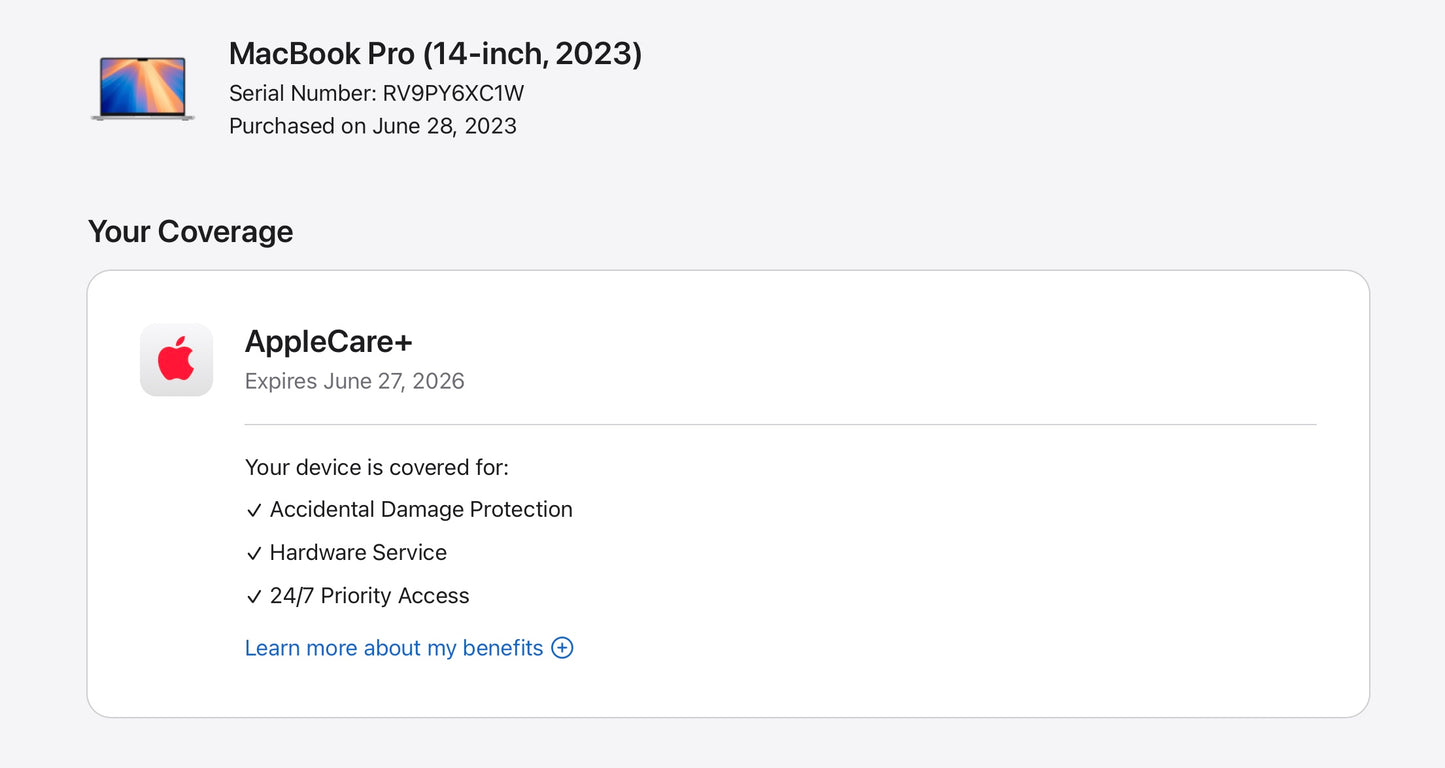
Task: Click the checkmark beside Hardware Service
Action: click(x=254, y=553)
